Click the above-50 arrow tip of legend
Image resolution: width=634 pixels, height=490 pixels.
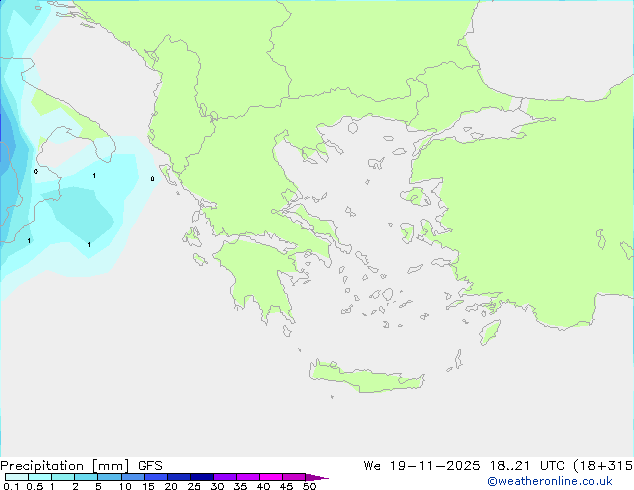pos(317,477)
